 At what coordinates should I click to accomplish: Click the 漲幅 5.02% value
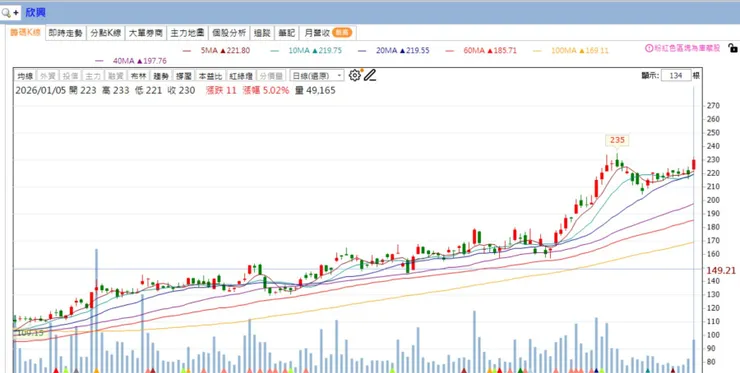point(266,91)
